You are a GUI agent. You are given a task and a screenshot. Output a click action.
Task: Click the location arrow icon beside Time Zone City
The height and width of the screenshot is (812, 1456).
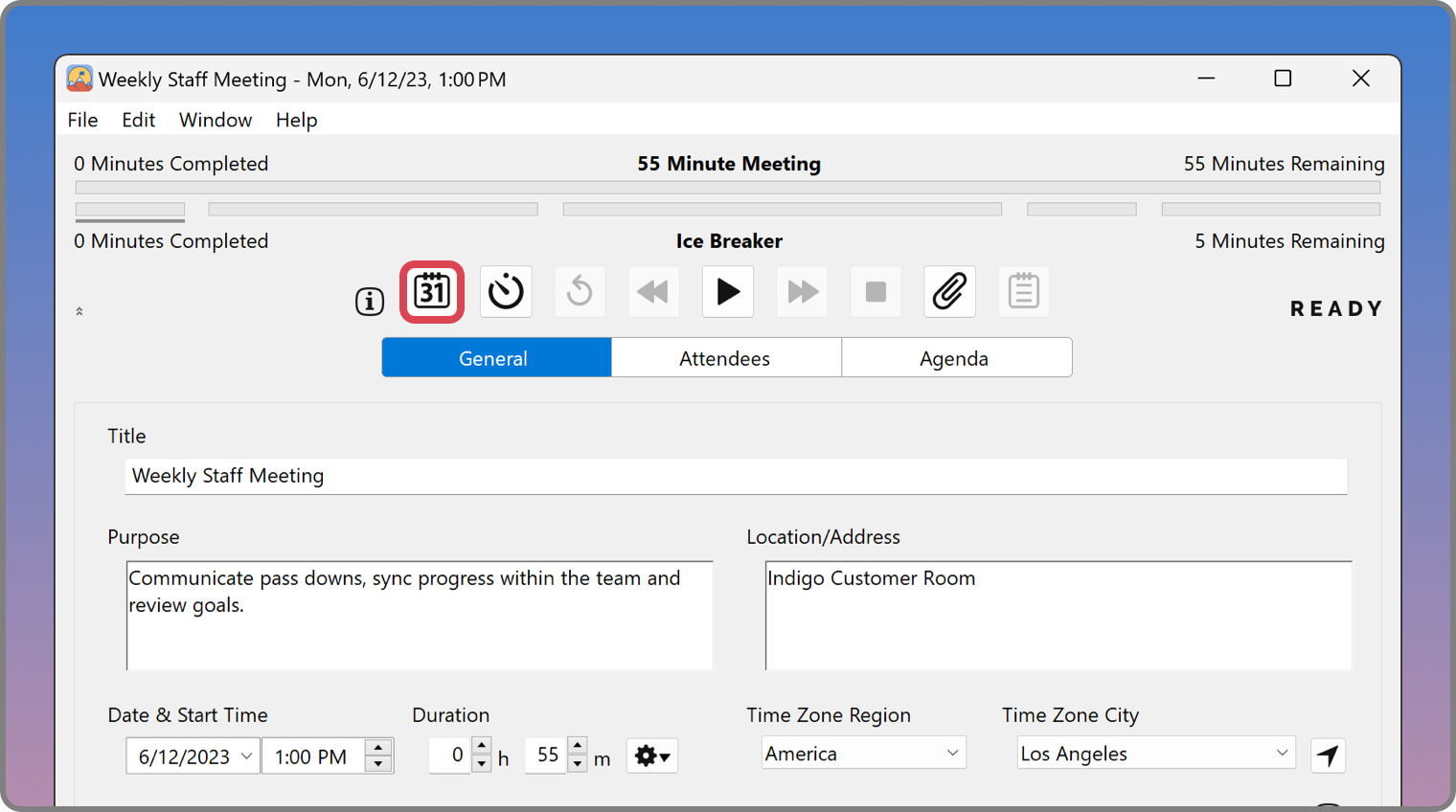point(1328,756)
